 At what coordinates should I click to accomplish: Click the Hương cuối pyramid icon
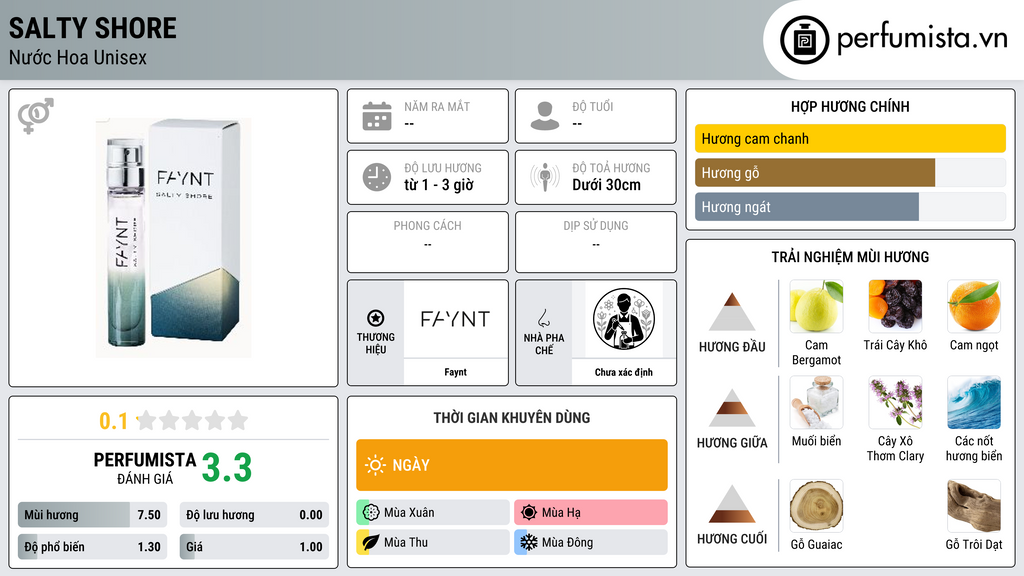click(732, 504)
